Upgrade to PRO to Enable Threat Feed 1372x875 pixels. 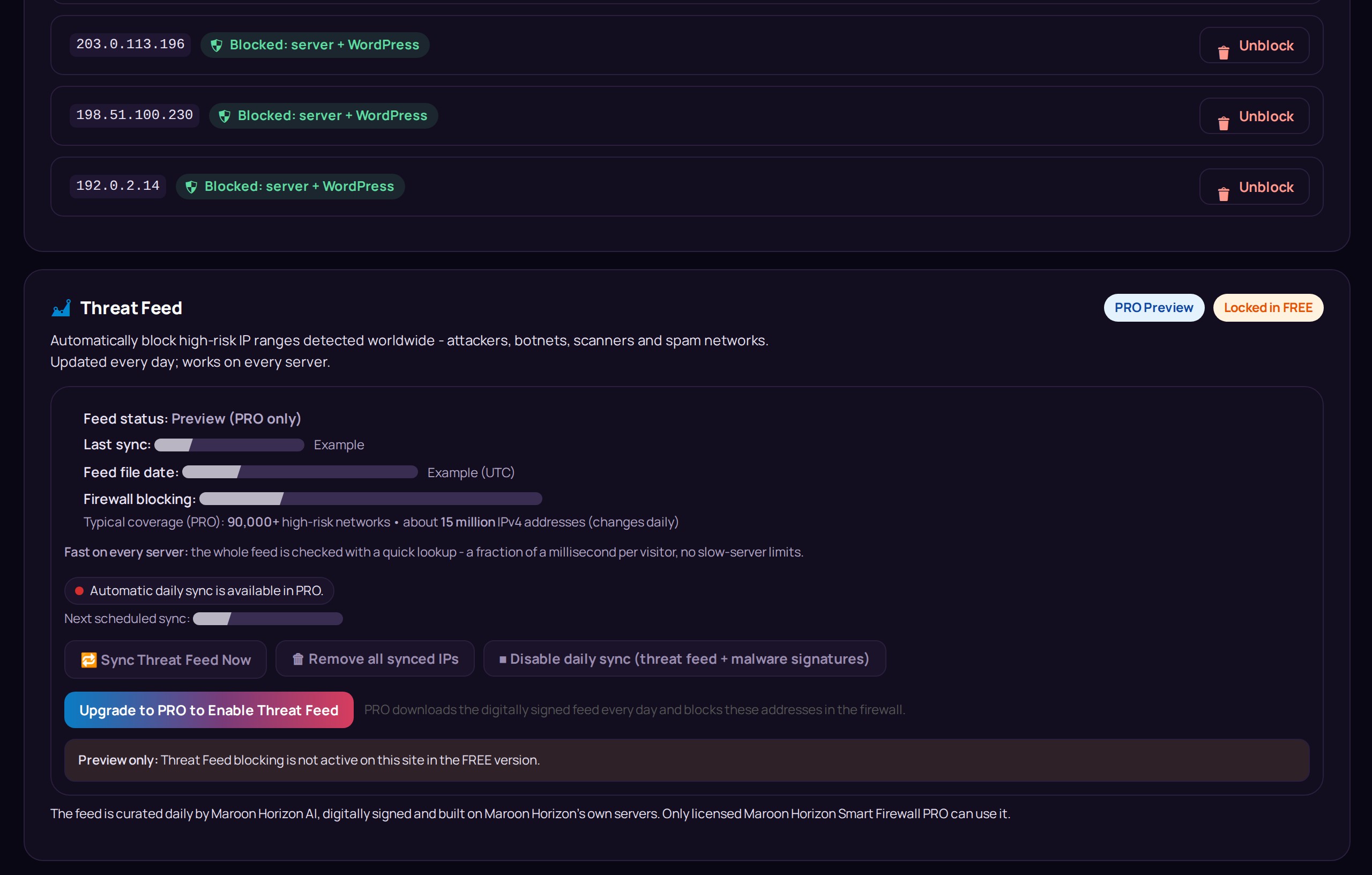coord(209,710)
